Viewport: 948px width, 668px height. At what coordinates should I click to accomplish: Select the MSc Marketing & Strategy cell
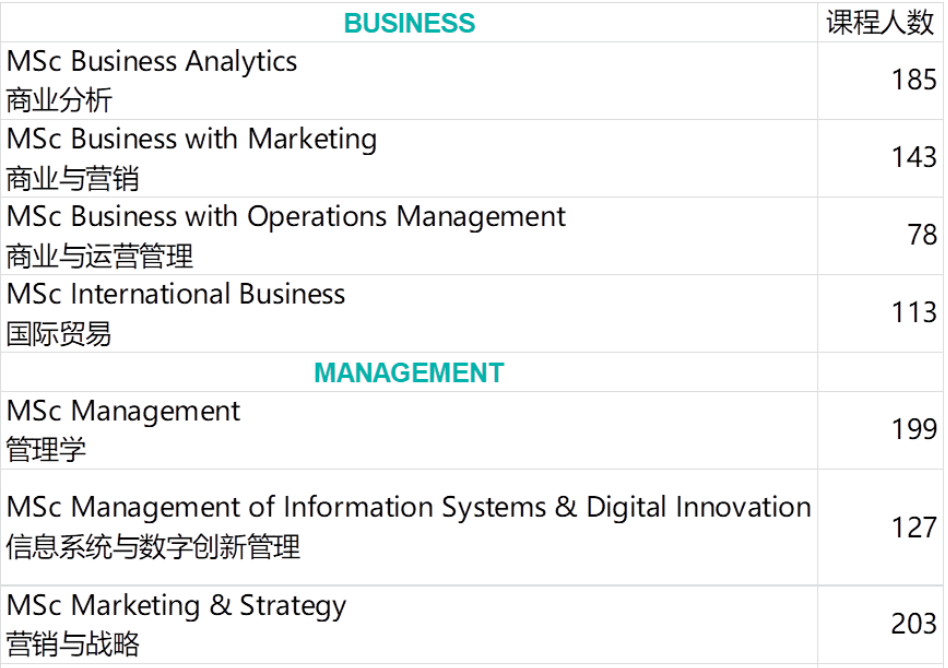177,606
